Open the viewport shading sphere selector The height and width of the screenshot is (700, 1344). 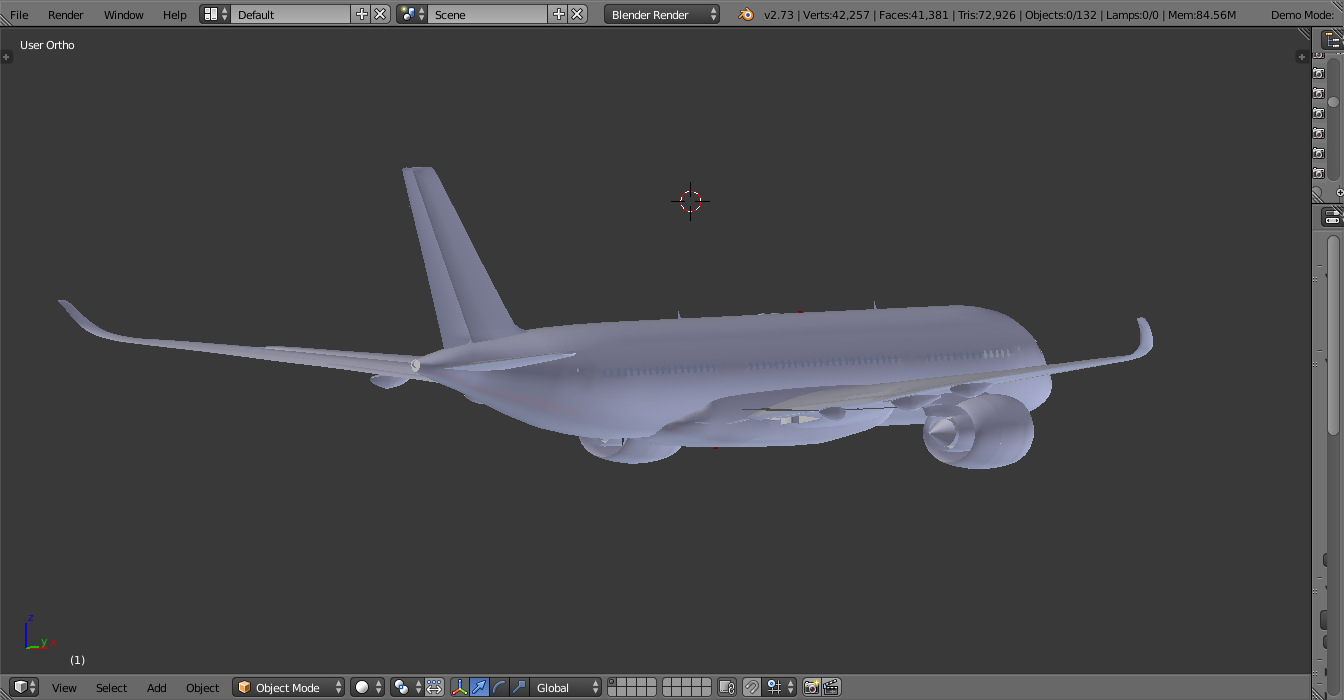point(368,687)
